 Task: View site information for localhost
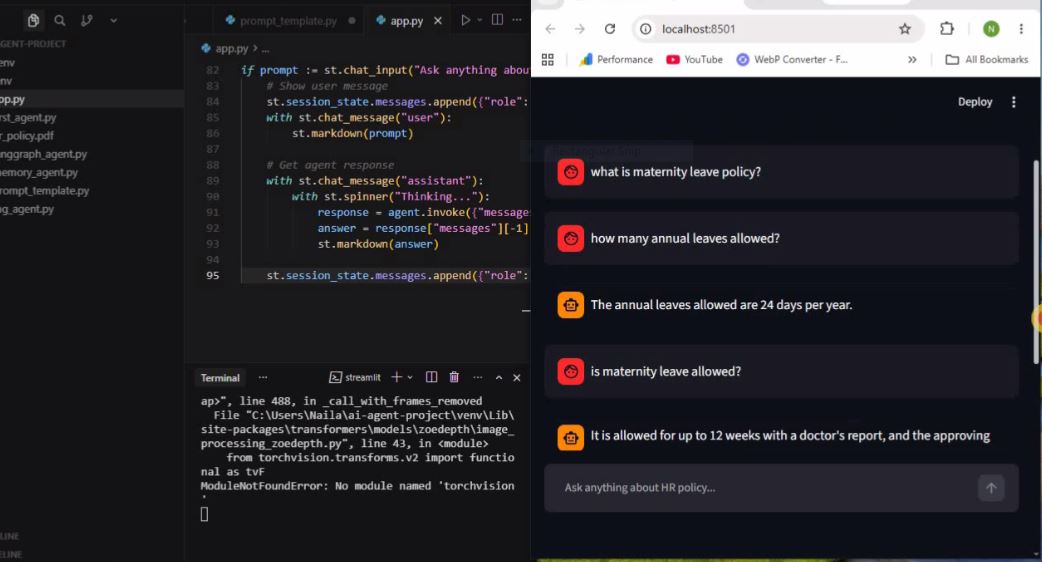pos(645,29)
